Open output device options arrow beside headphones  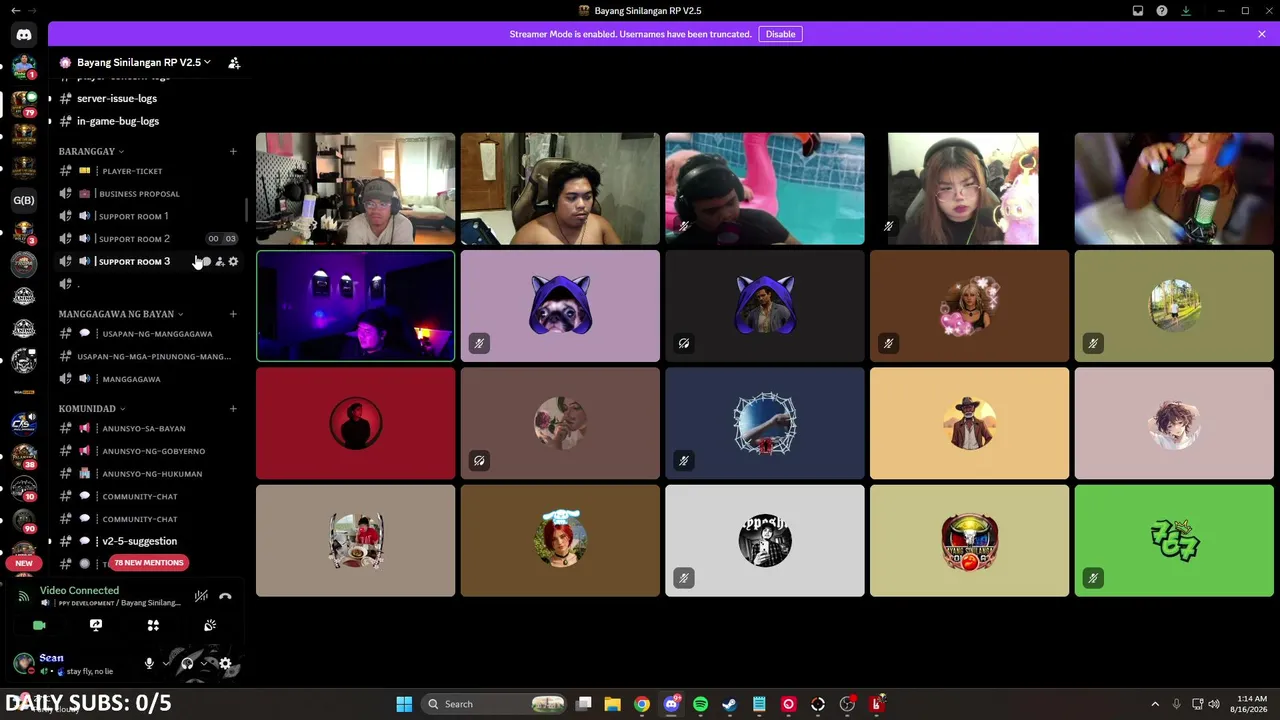pyautogui.click(x=204, y=663)
